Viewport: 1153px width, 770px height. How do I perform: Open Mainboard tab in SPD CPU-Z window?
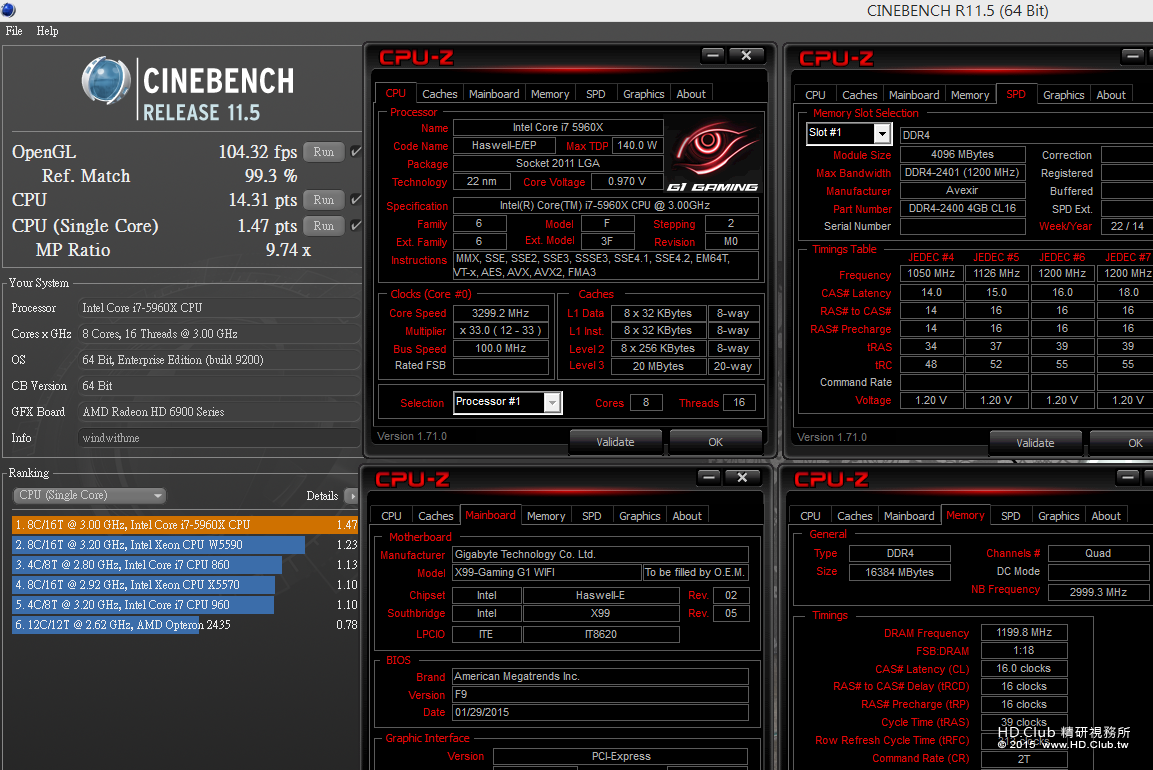[x=914, y=95]
